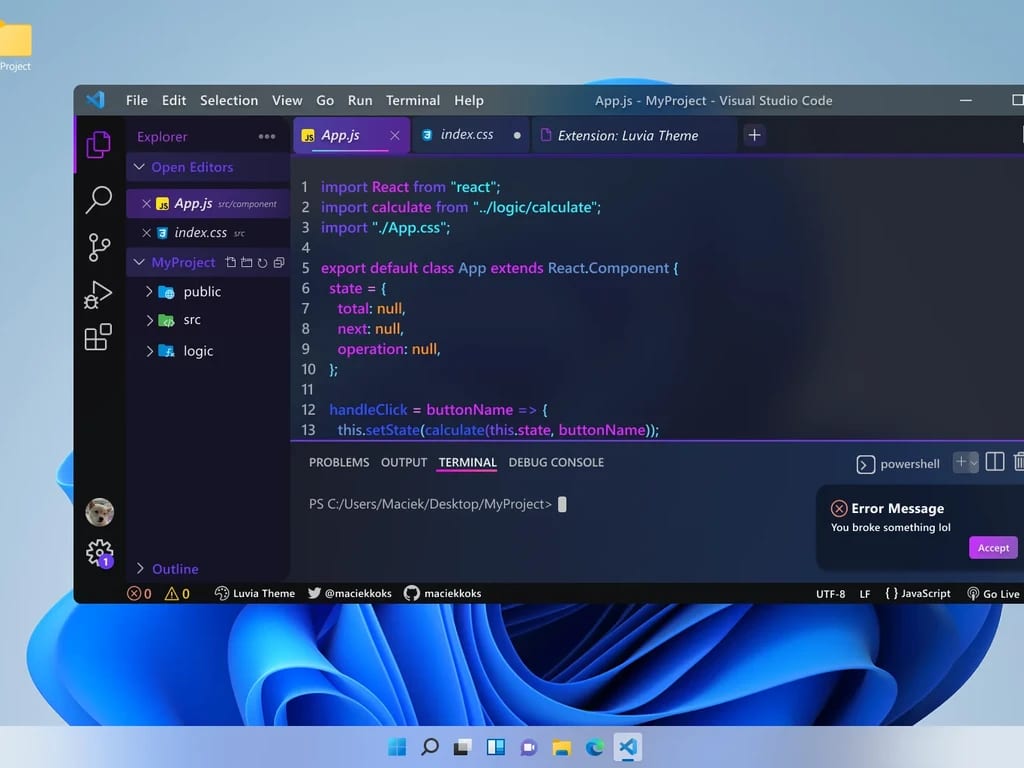This screenshot has height=768, width=1024.
Task: Open the View menu
Action: coord(287,101)
